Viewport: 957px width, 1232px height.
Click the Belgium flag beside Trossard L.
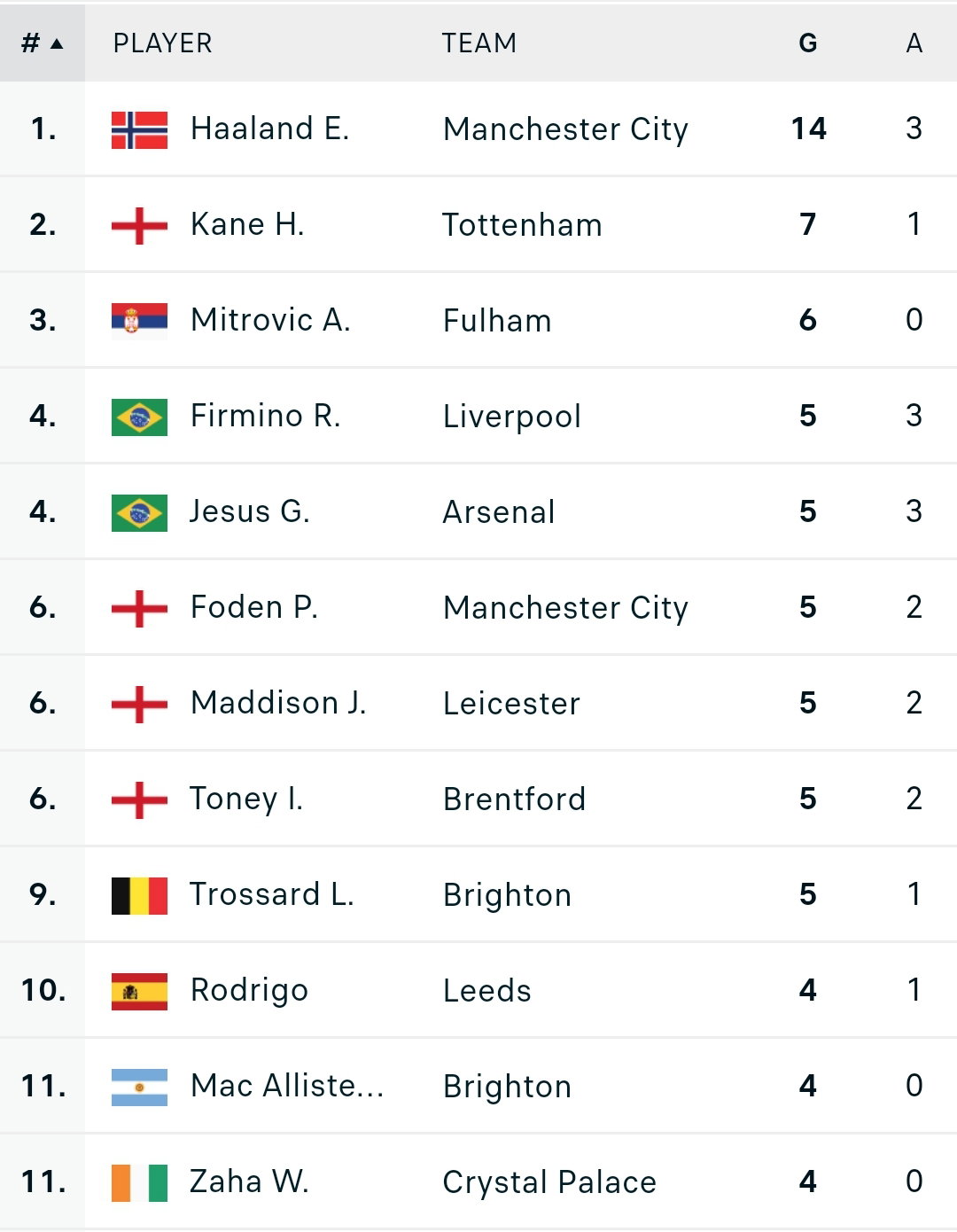click(x=139, y=895)
